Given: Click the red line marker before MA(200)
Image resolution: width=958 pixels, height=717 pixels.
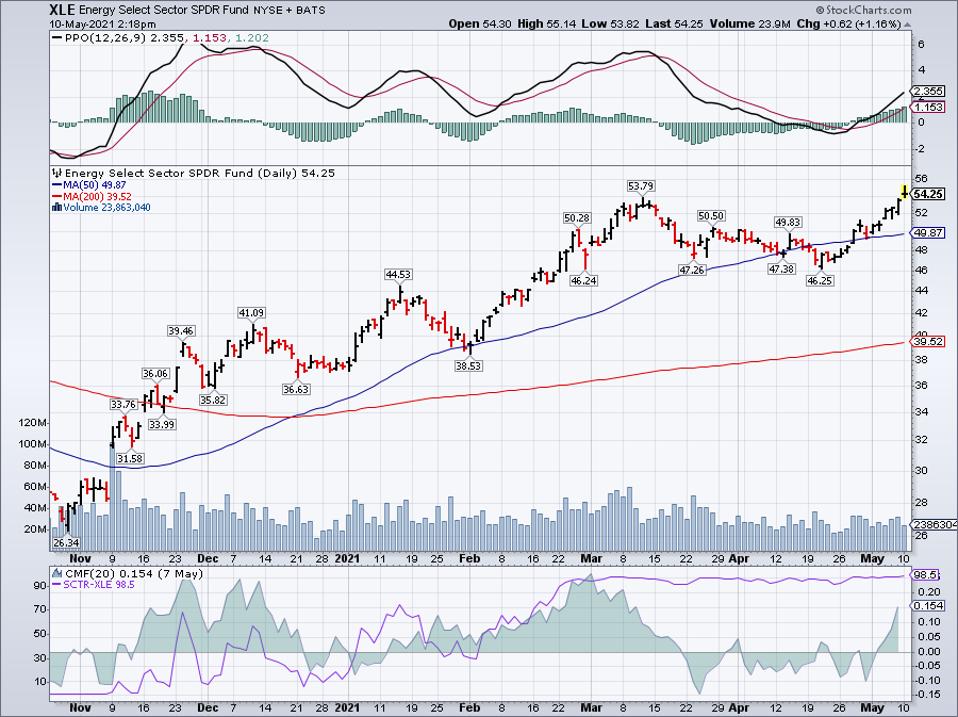Looking at the screenshot, I should 57,197.
